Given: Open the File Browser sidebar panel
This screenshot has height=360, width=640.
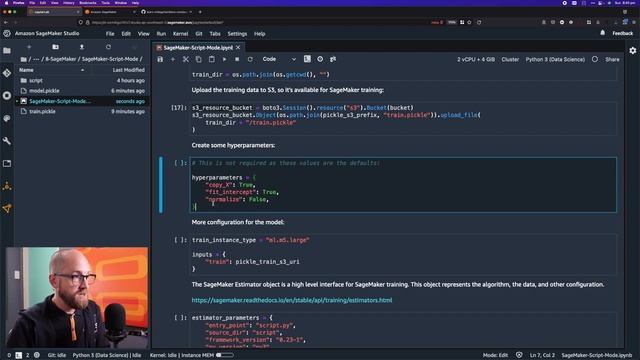Looking at the screenshot, I should click(7, 51).
